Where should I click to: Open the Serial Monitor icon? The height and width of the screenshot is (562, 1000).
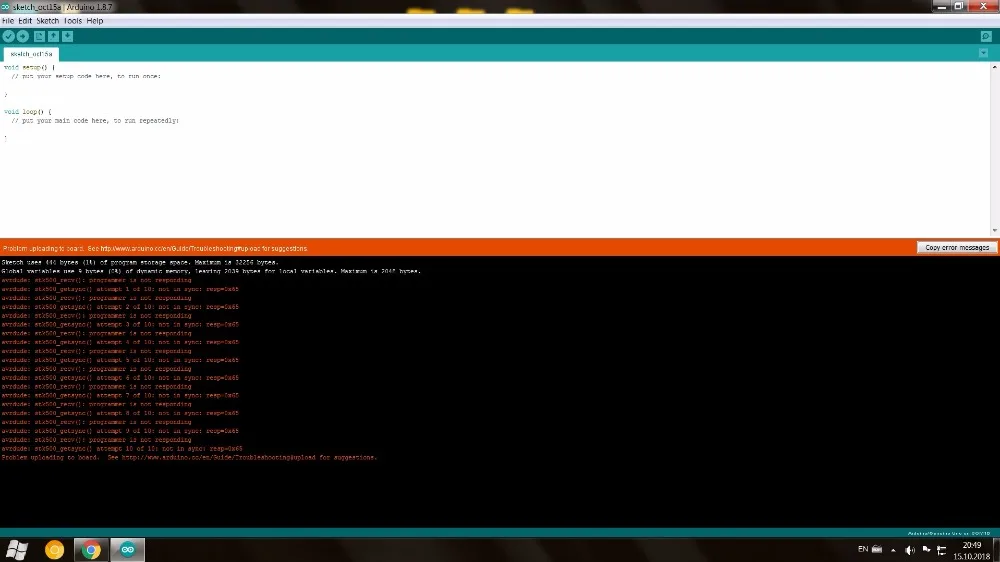pyautogui.click(x=986, y=36)
